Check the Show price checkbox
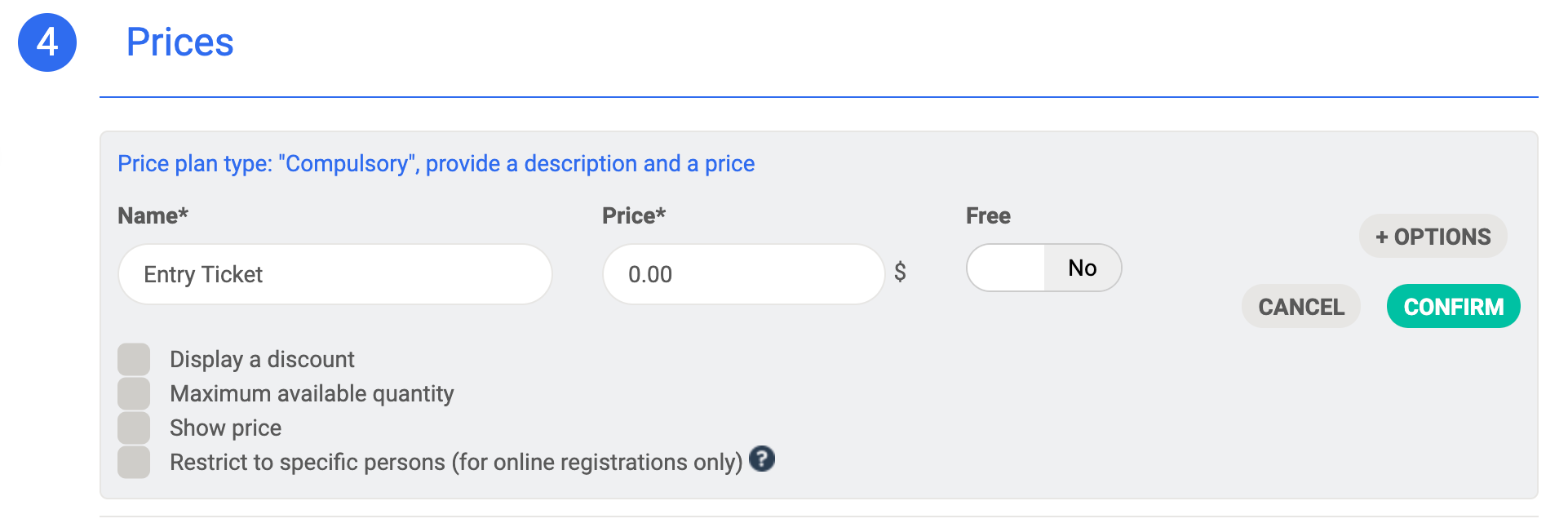 pos(134,428)
